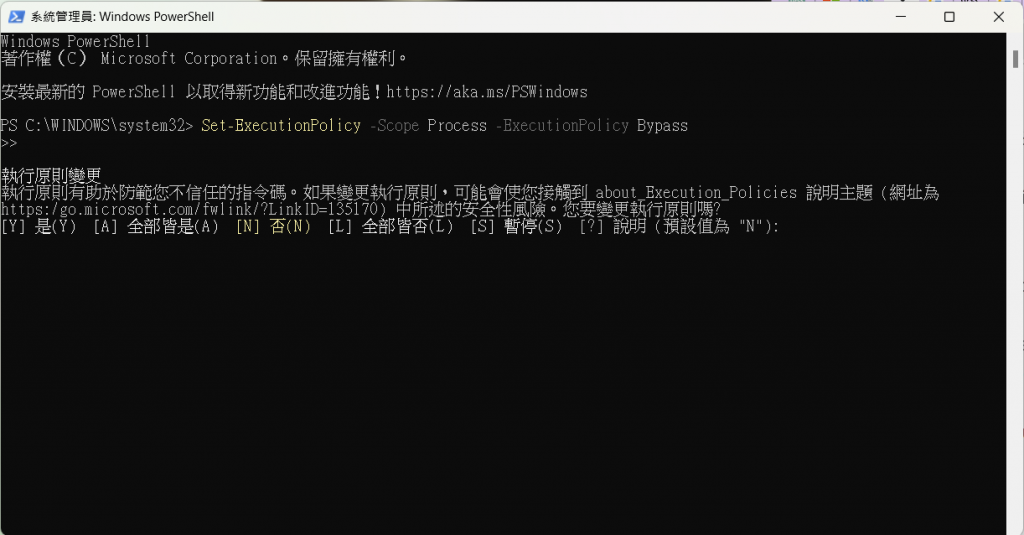Minimize the PowerShell window
Viewport: 1024px width, 535px height.
click(901, 16)
